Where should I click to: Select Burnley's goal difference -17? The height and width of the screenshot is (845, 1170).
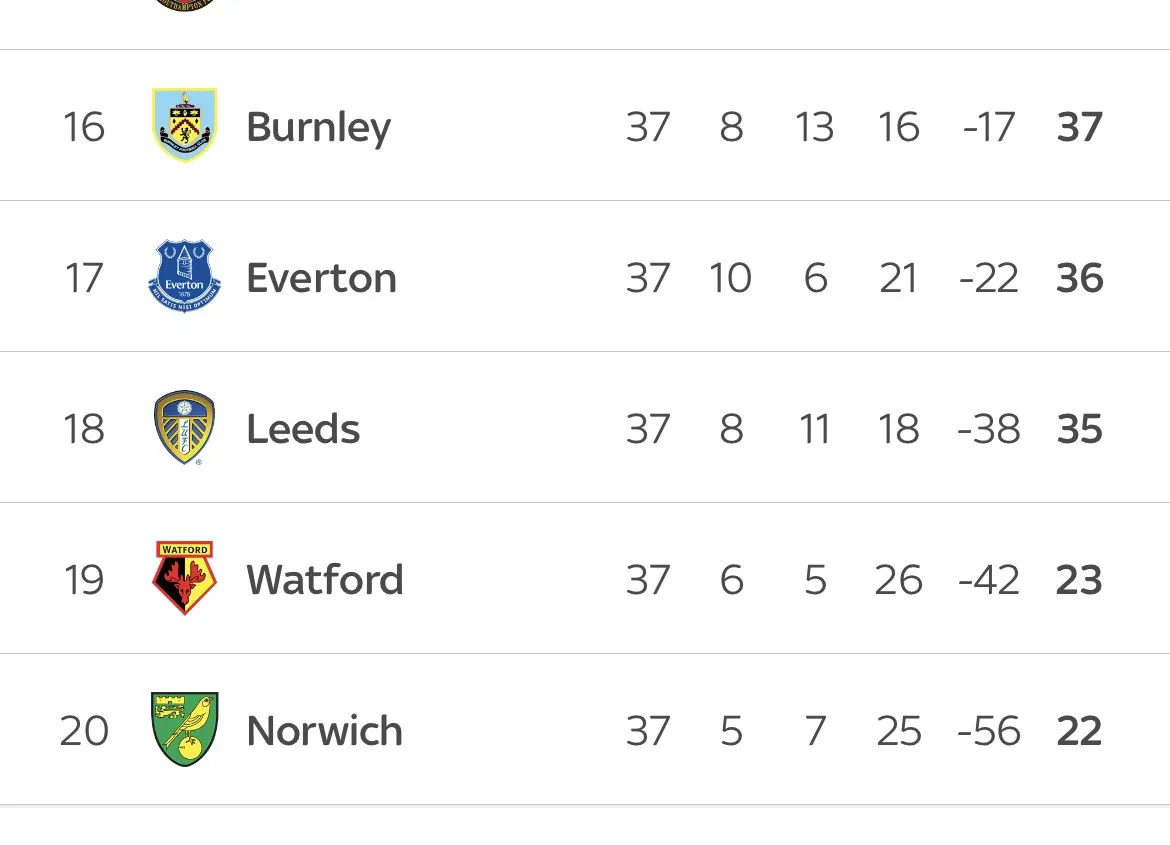click(x=988, y=127)
